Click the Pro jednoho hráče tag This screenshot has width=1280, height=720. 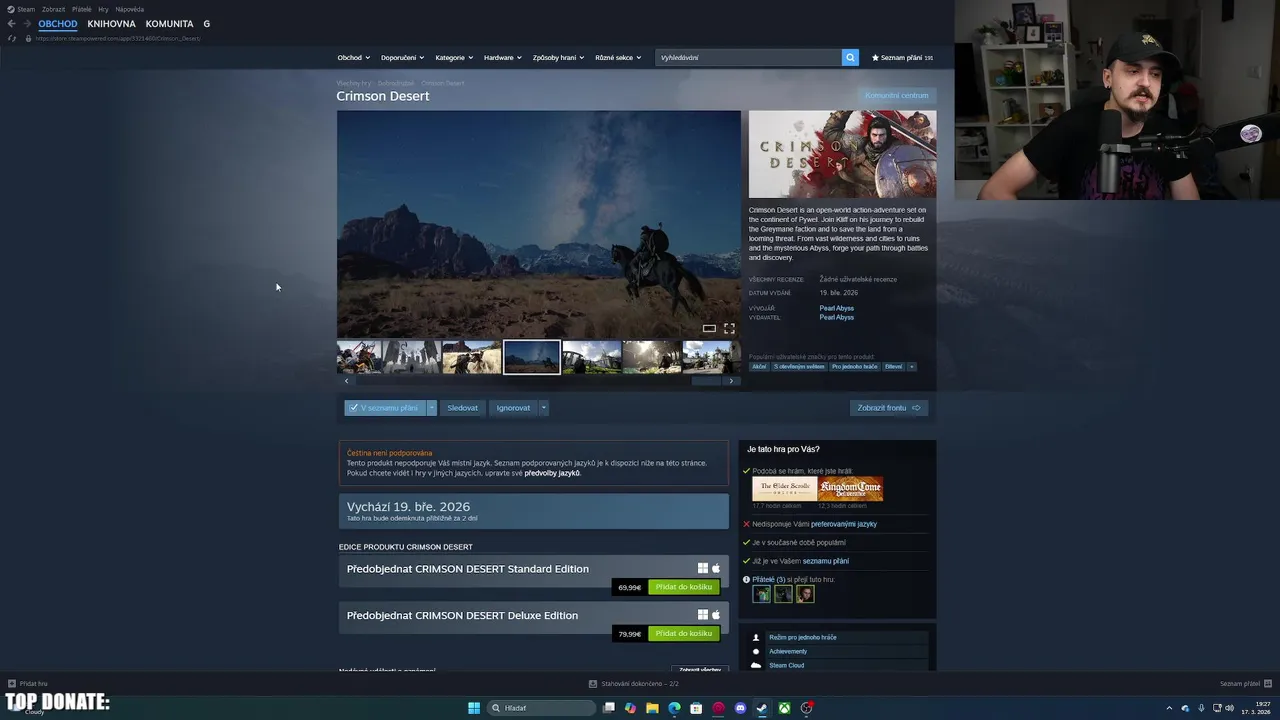855,367
